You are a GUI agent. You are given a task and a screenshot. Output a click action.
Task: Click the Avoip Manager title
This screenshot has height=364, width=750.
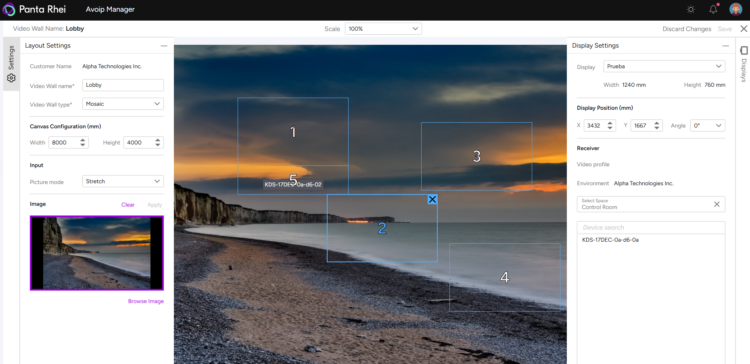(x=110, y=9)
